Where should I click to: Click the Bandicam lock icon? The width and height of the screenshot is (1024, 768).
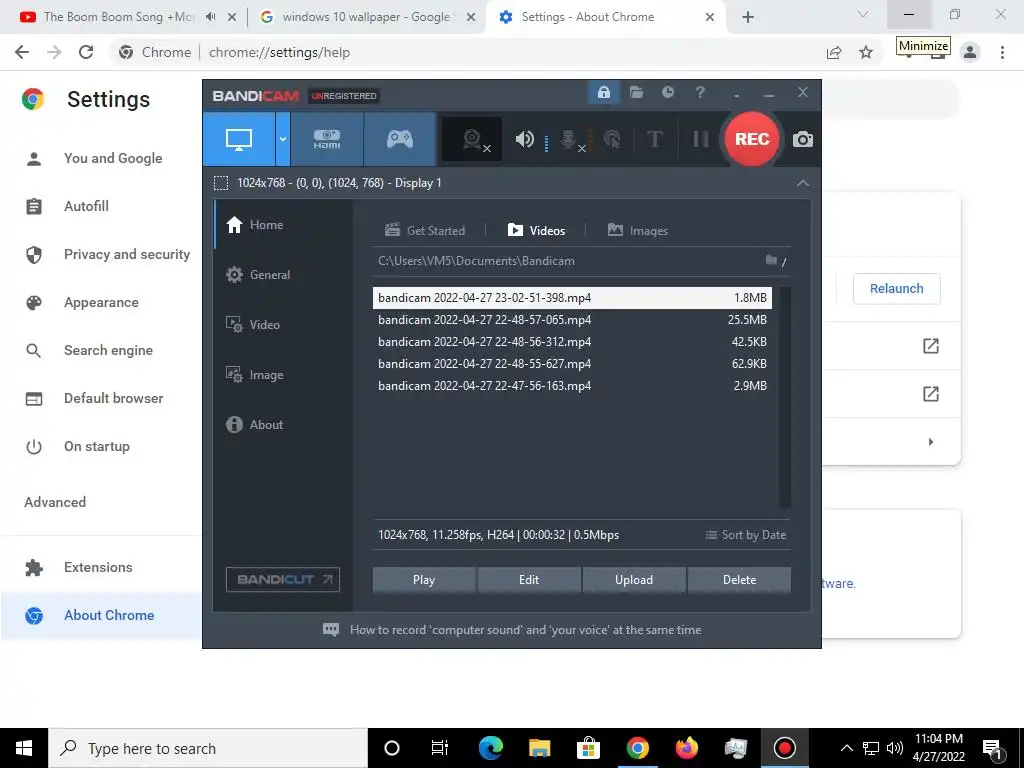pyautogui.click(x=603, y=93)
